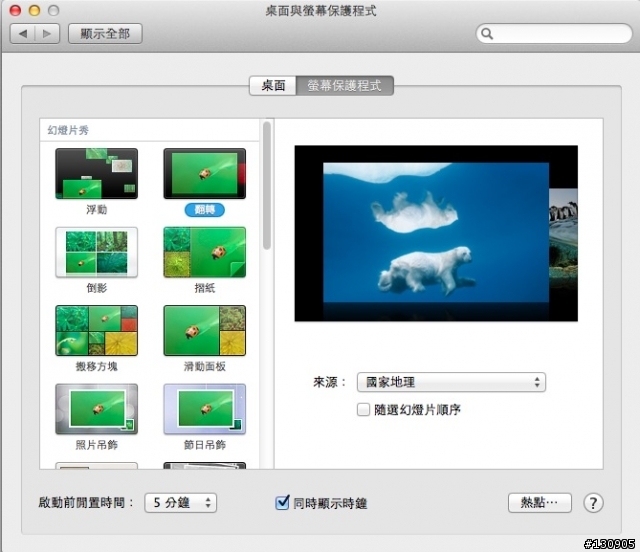Focus the search field in the toolbar
This screenshot has height=552, width=640.
[554, 33]
